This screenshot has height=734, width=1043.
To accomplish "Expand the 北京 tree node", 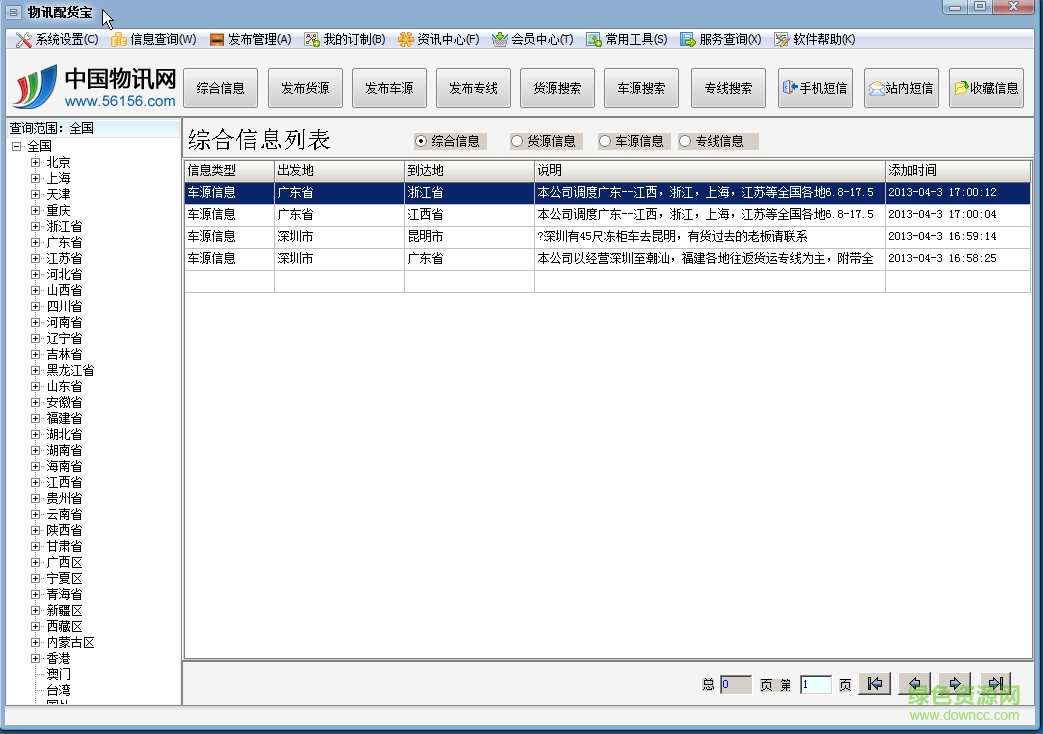I will pyautogui.click(x=36, y=162).
